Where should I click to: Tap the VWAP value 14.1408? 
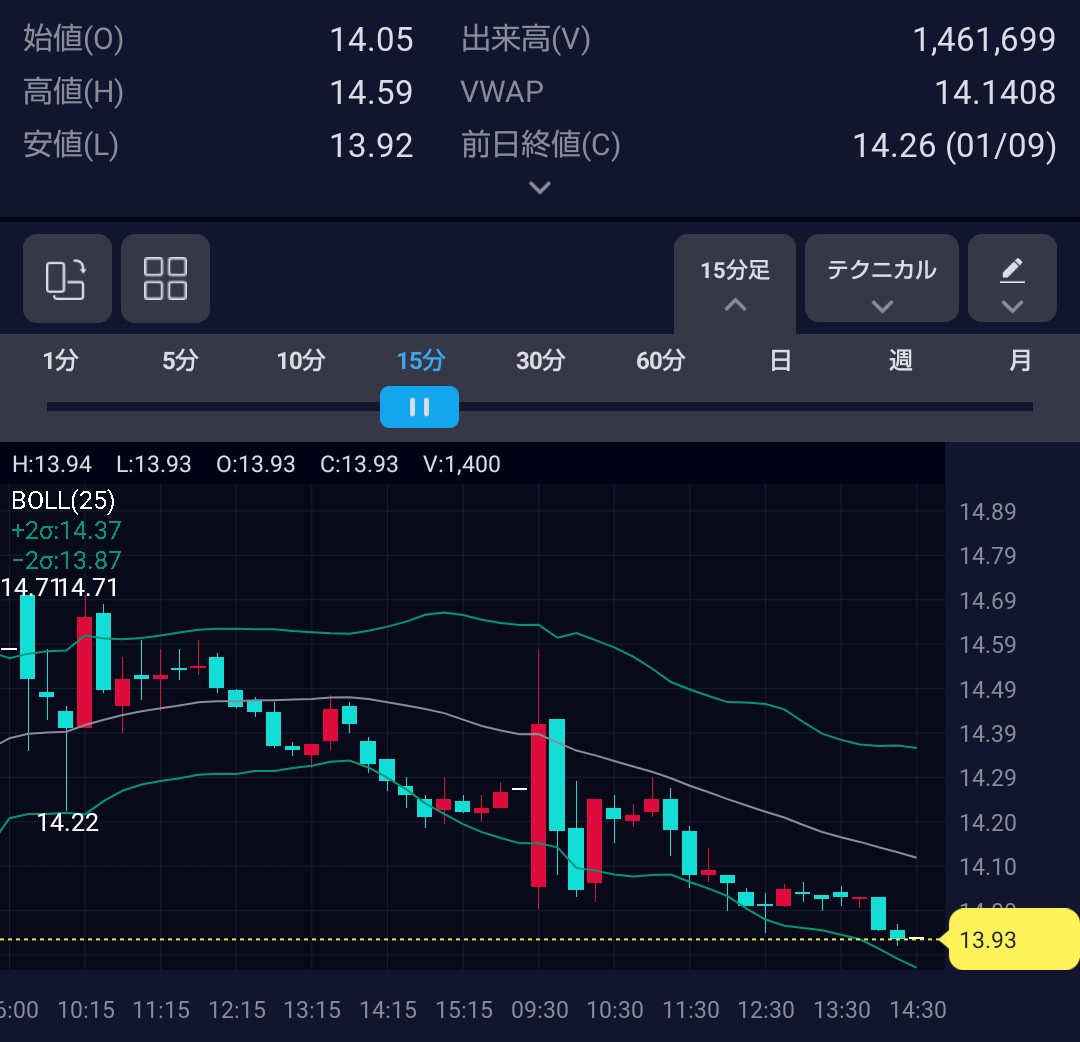pos(994,93)
